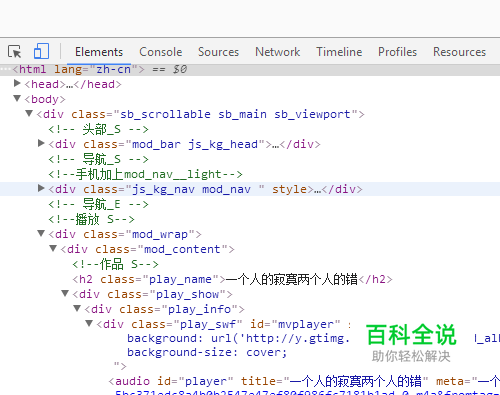500x395 pixels.
Task: Activate the inspect element picker icon
Action: pos(14,52)
